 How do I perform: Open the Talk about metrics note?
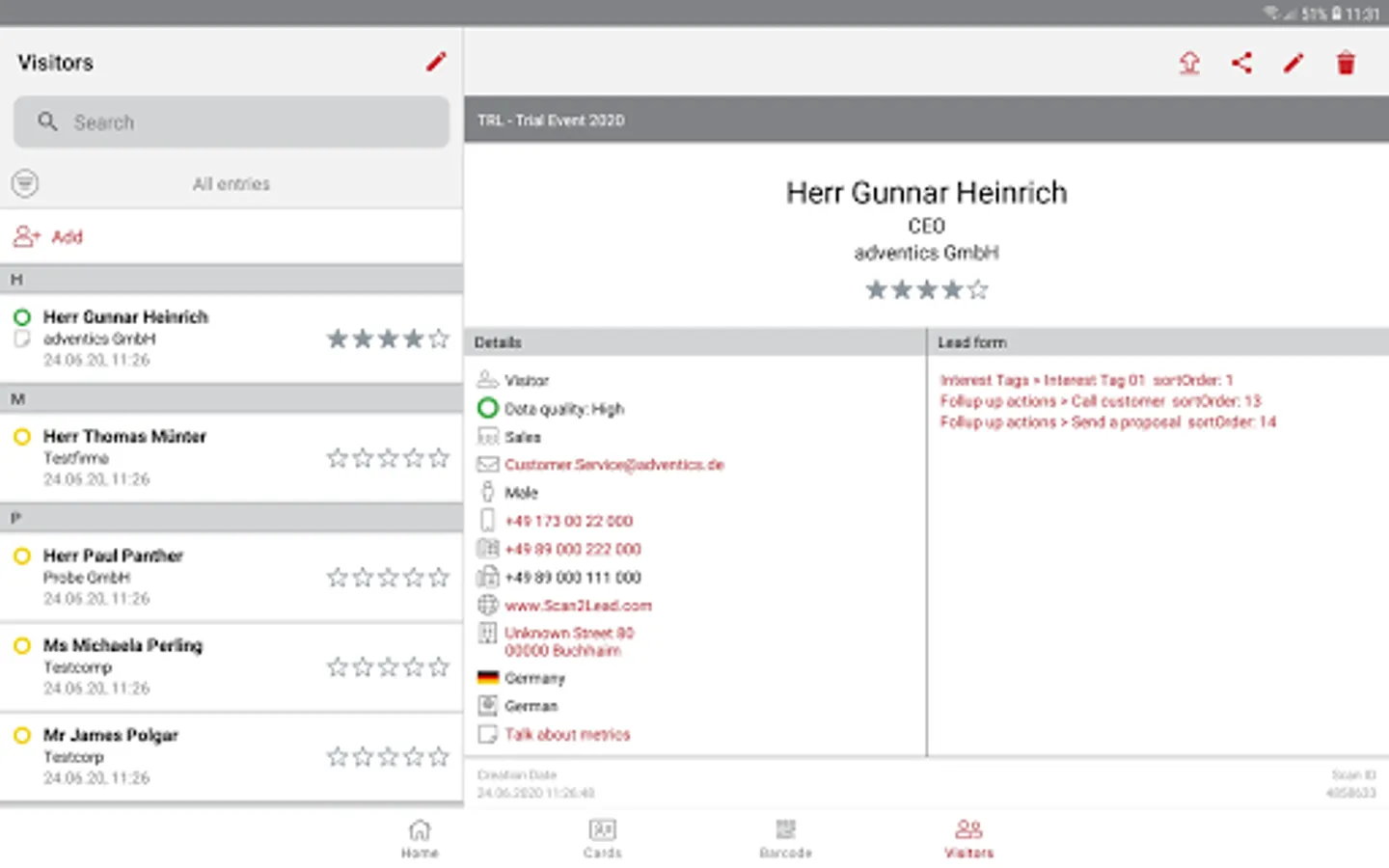[567, 734]
